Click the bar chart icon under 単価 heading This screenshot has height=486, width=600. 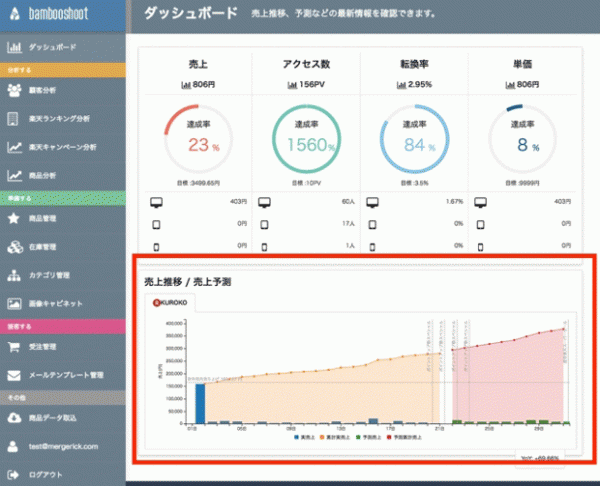510,85
